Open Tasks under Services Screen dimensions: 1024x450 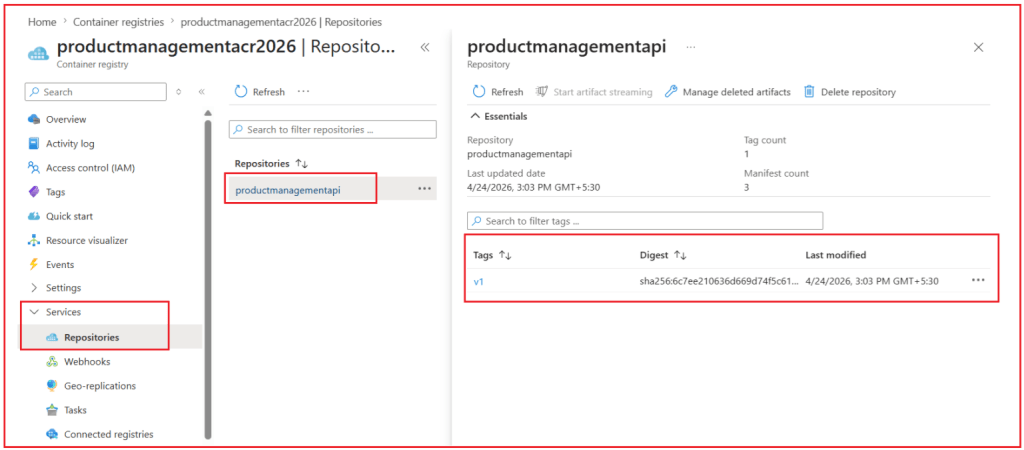75,410
